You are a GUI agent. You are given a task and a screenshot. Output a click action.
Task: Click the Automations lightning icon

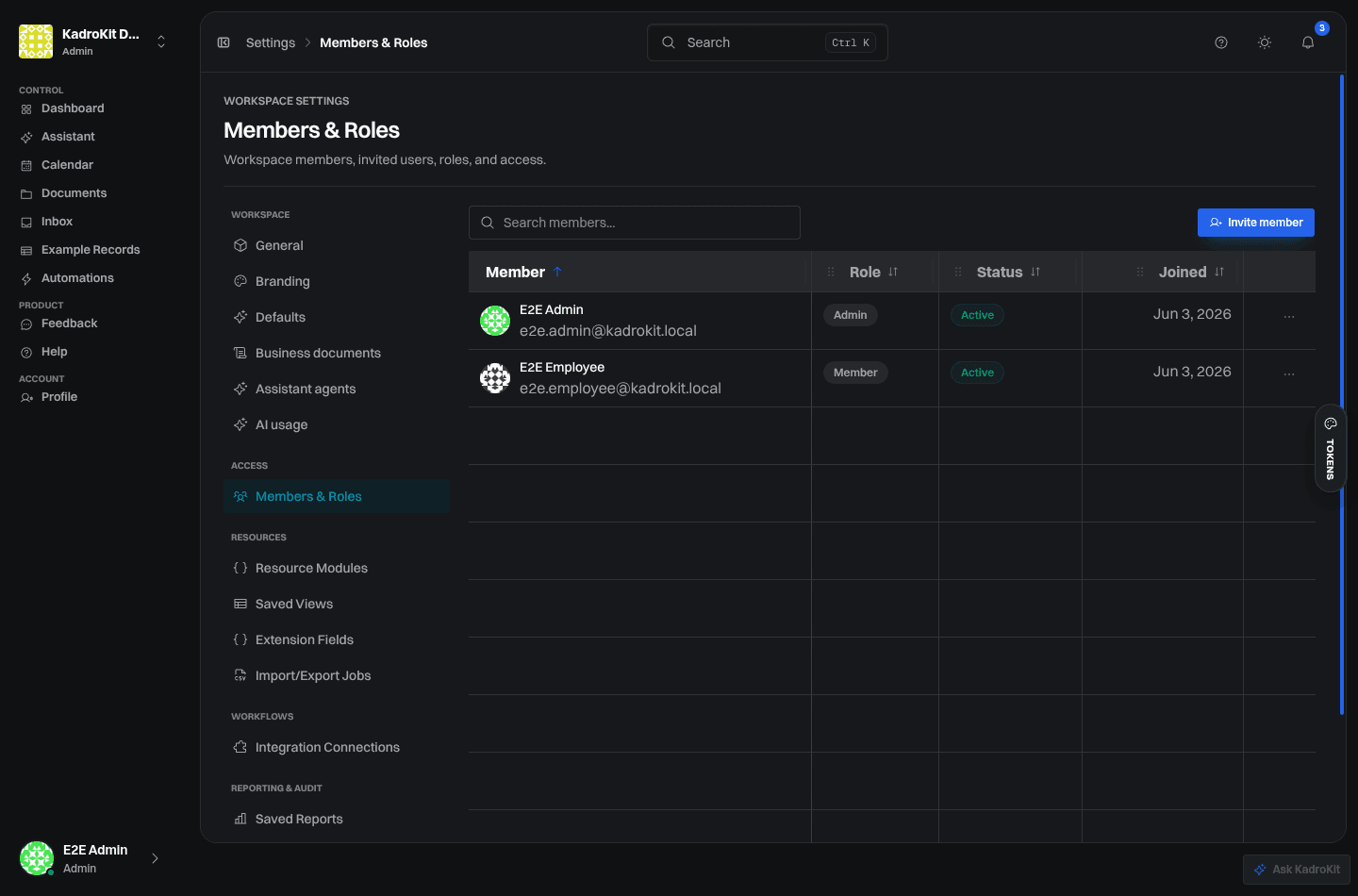[26, 279]
